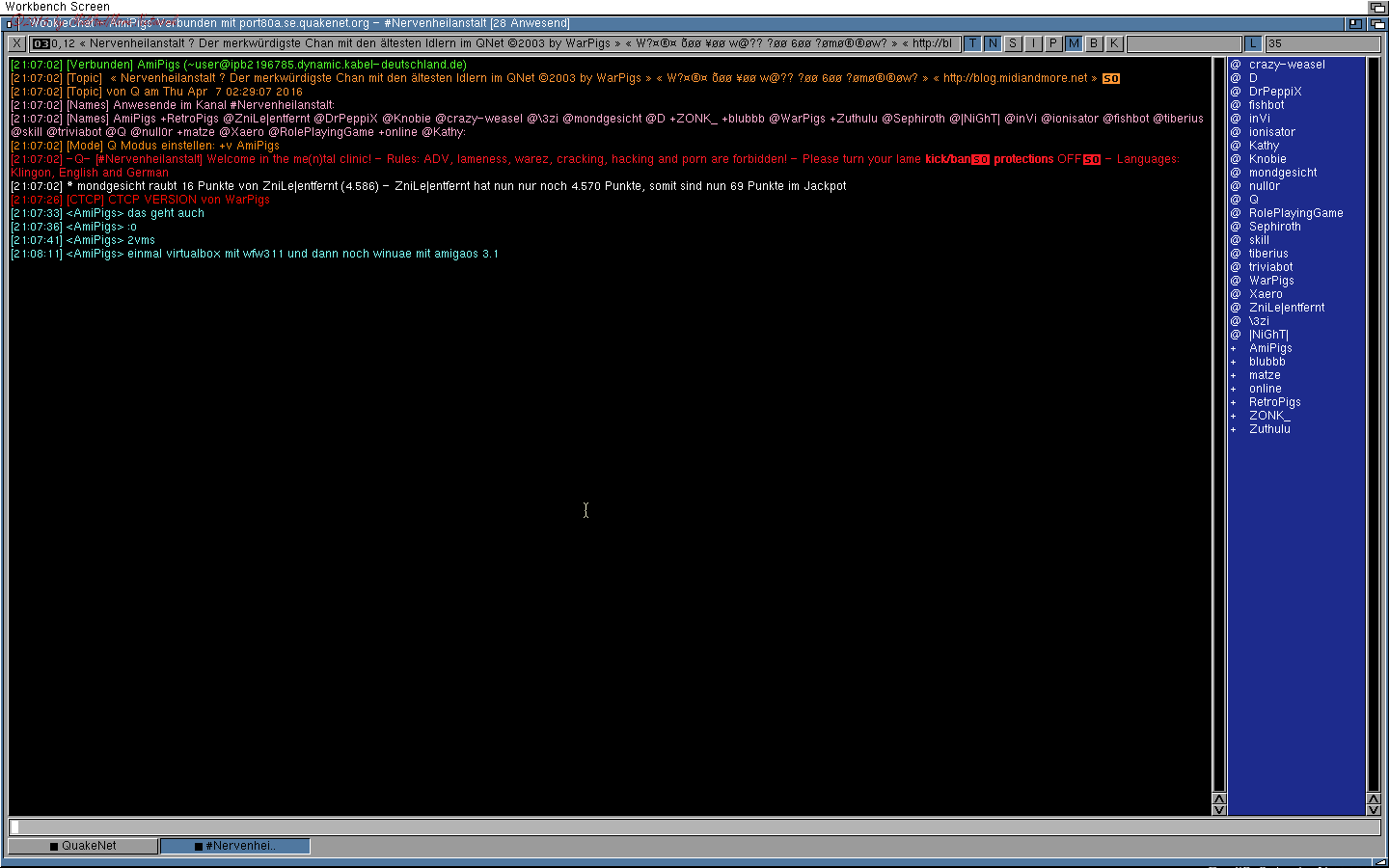
Task: Enable the I (invite-only) channel mode
Action: (1033, 43)
